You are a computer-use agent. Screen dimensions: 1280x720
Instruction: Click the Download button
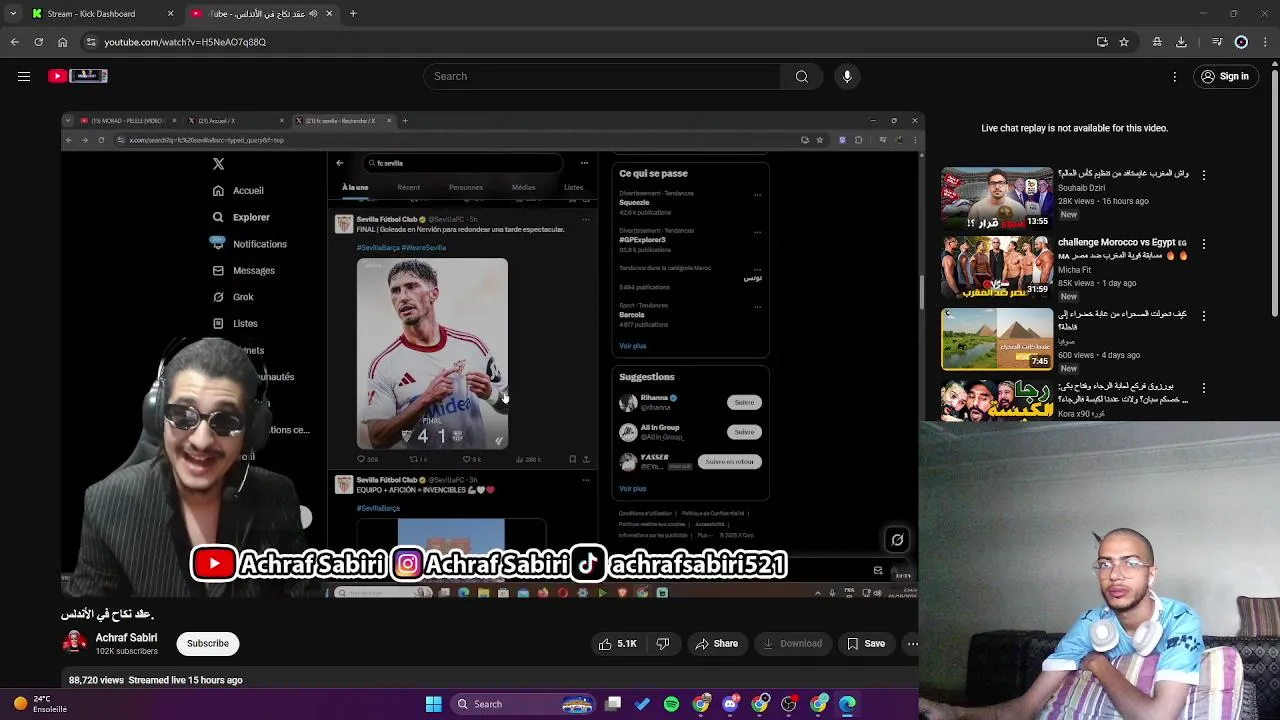792,644
